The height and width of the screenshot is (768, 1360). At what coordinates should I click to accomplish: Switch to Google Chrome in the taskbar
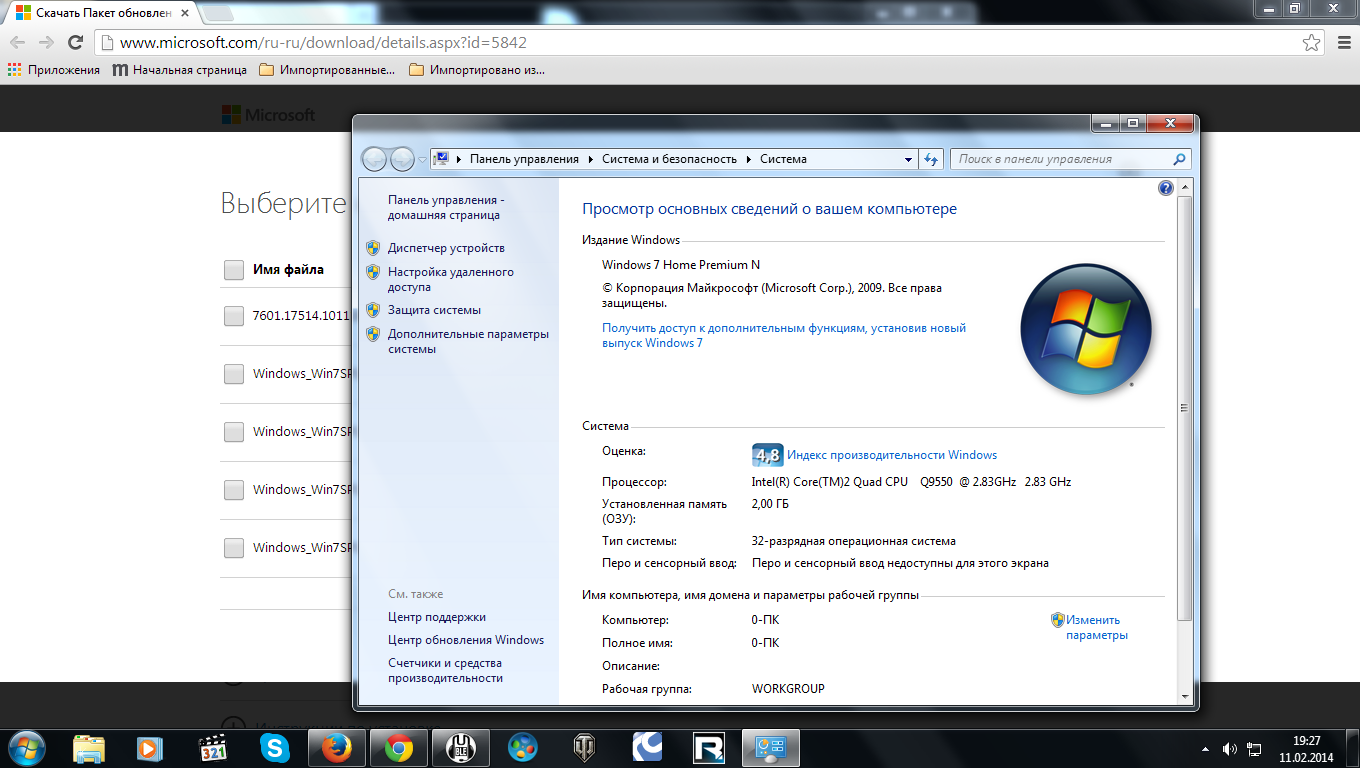point(399,748)
